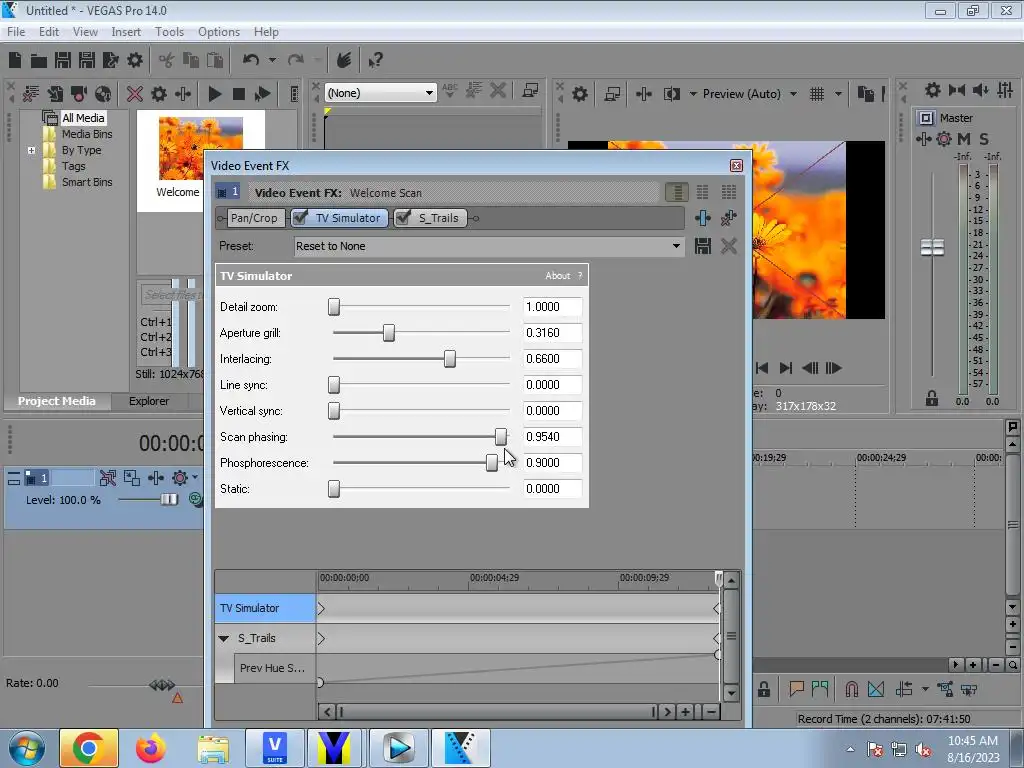
Task: Toggle the TV Simulator effect checkbox
Action: pos(300,218)
